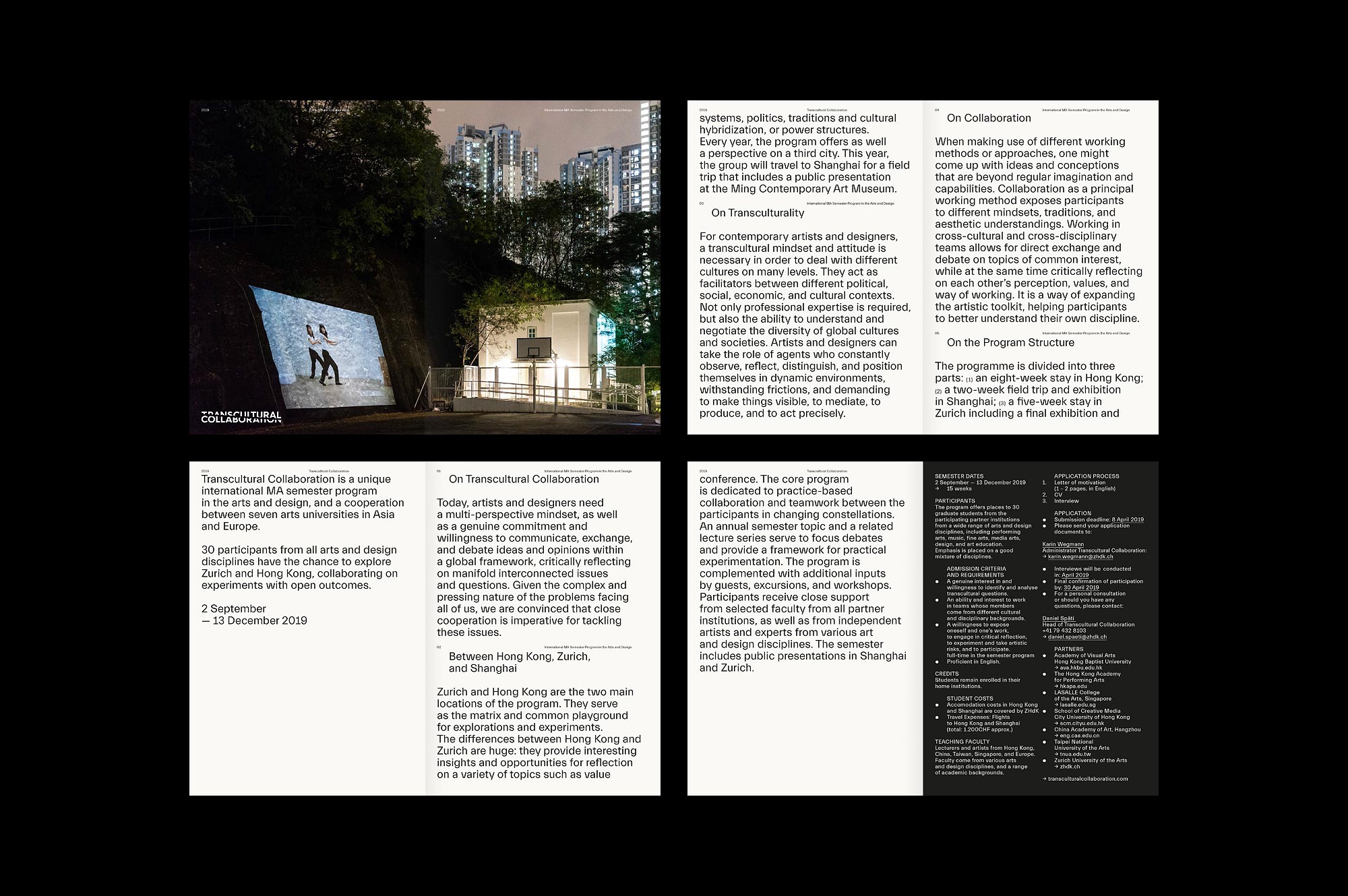Click the On Collaboration section heading
This screenshot has height=896, width=1348.
(x=989, y=118)
